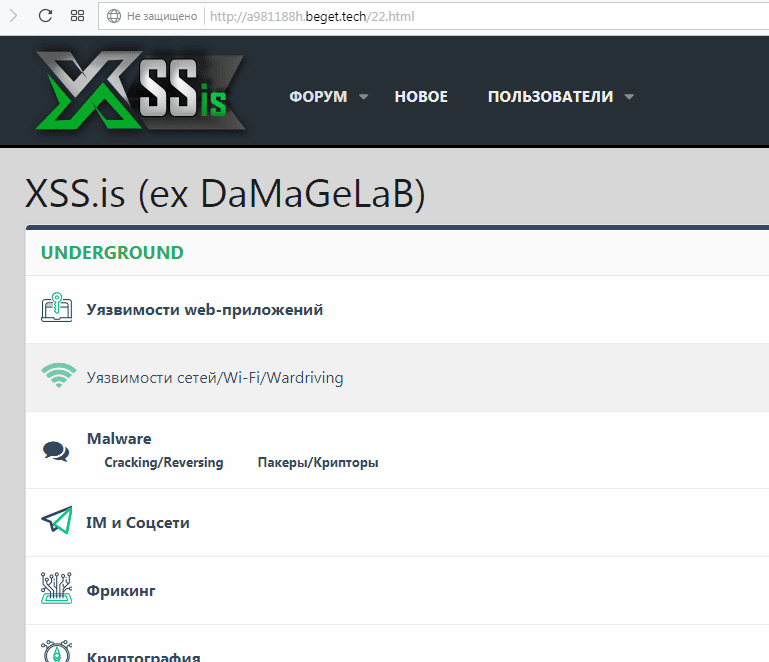Go forward with the browser arrow
Image resolution: width=769 pixels, height=662 pixels.
tap(13, 16)
